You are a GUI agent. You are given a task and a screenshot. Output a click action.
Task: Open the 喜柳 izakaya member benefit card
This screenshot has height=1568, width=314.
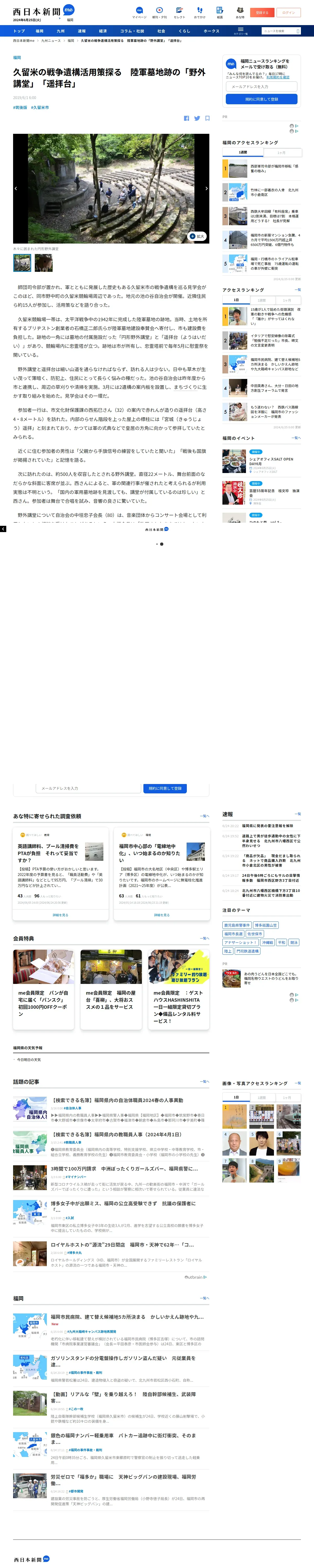[x=111, y=989]
